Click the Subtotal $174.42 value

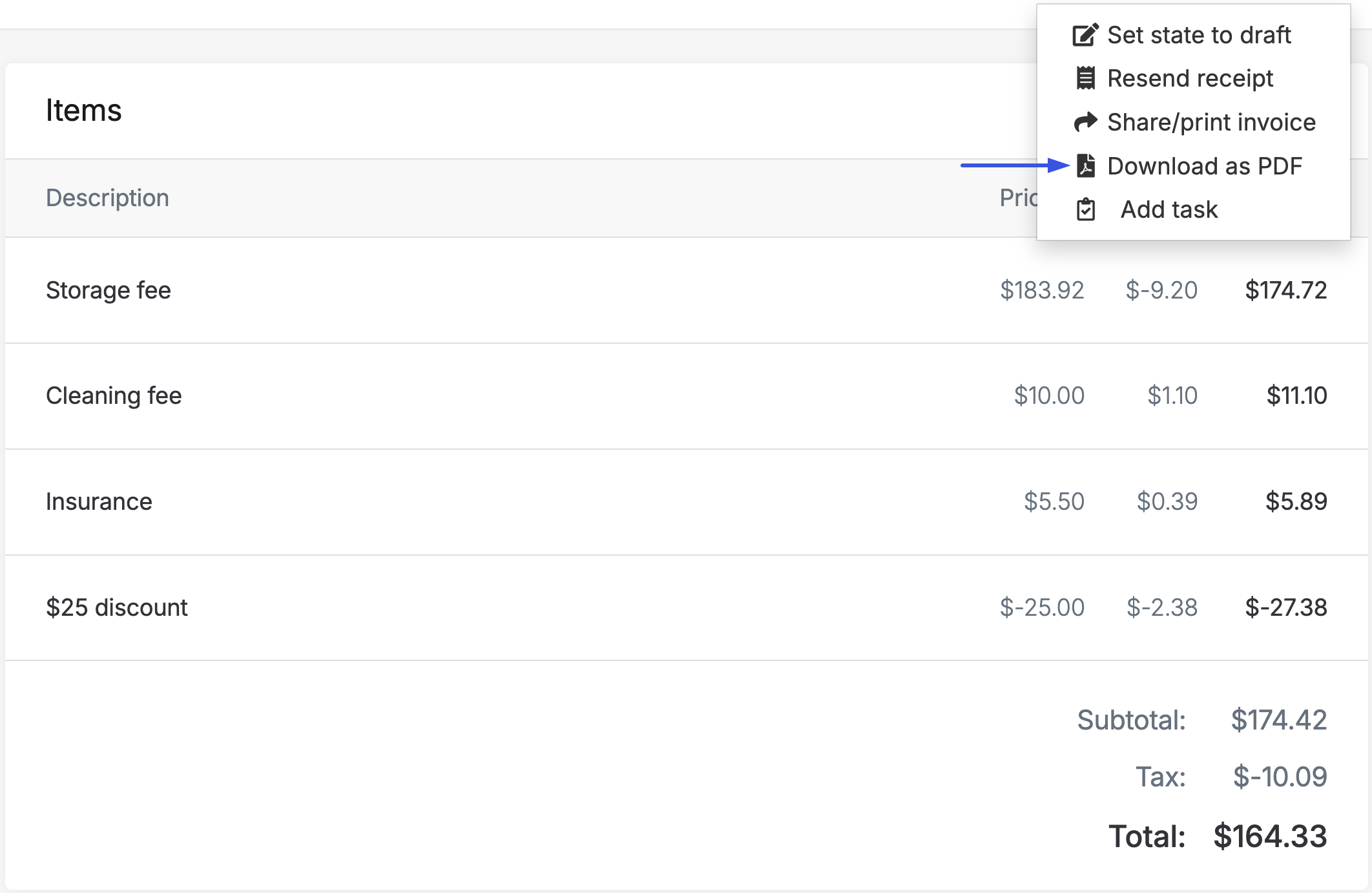tap(1278, 720)
